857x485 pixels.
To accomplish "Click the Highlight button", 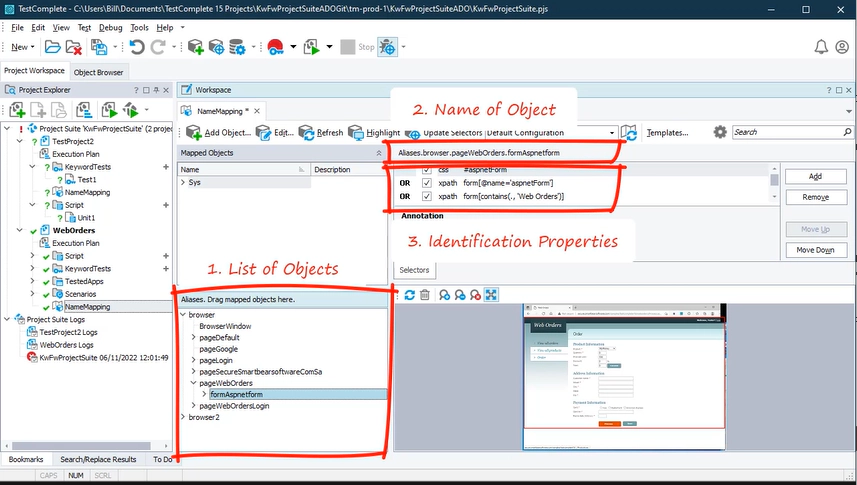I will coord(374,132).
